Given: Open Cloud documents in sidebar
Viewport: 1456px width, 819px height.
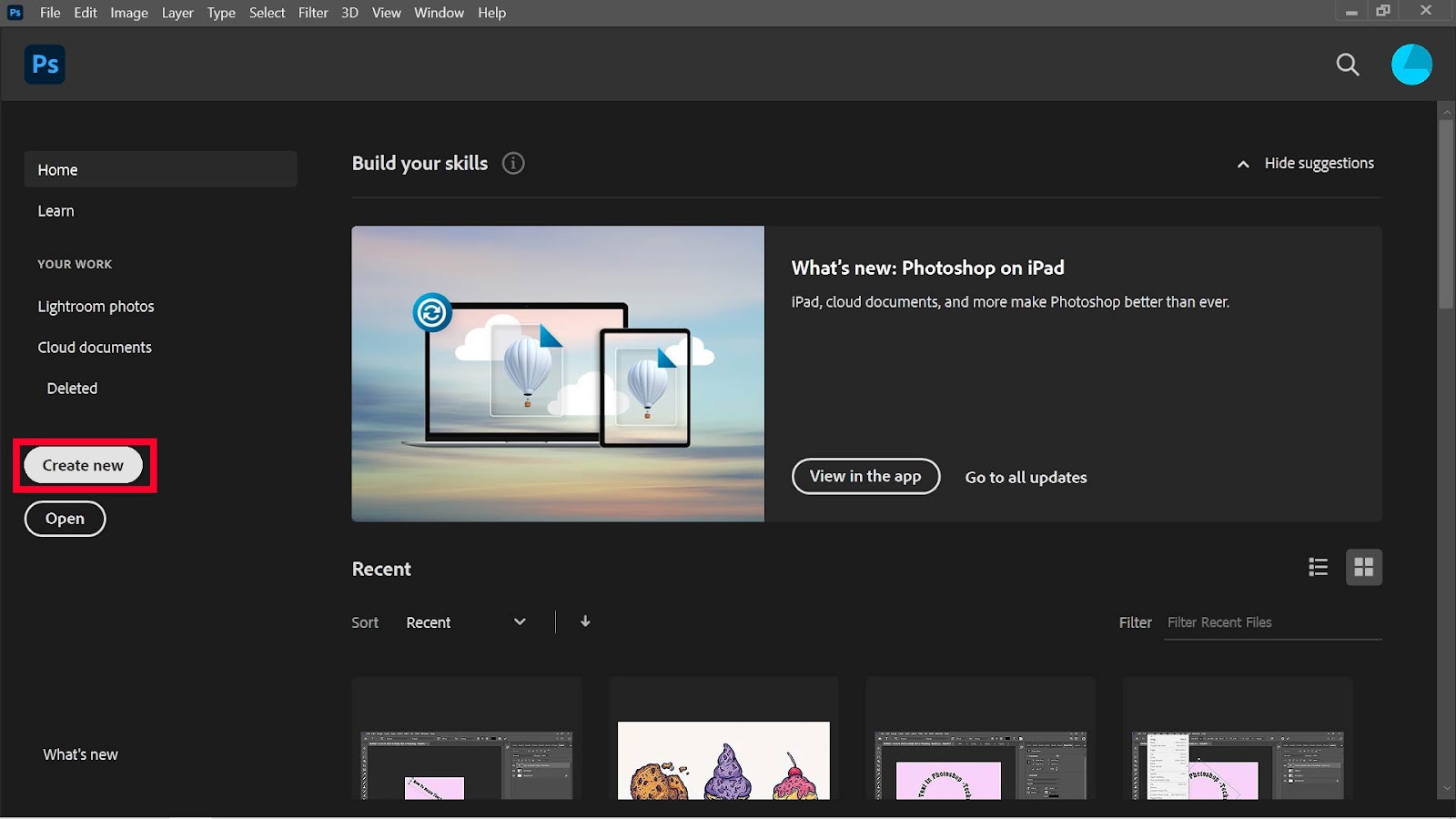Looking at the screenshot, I should click(x=95, y=348).
